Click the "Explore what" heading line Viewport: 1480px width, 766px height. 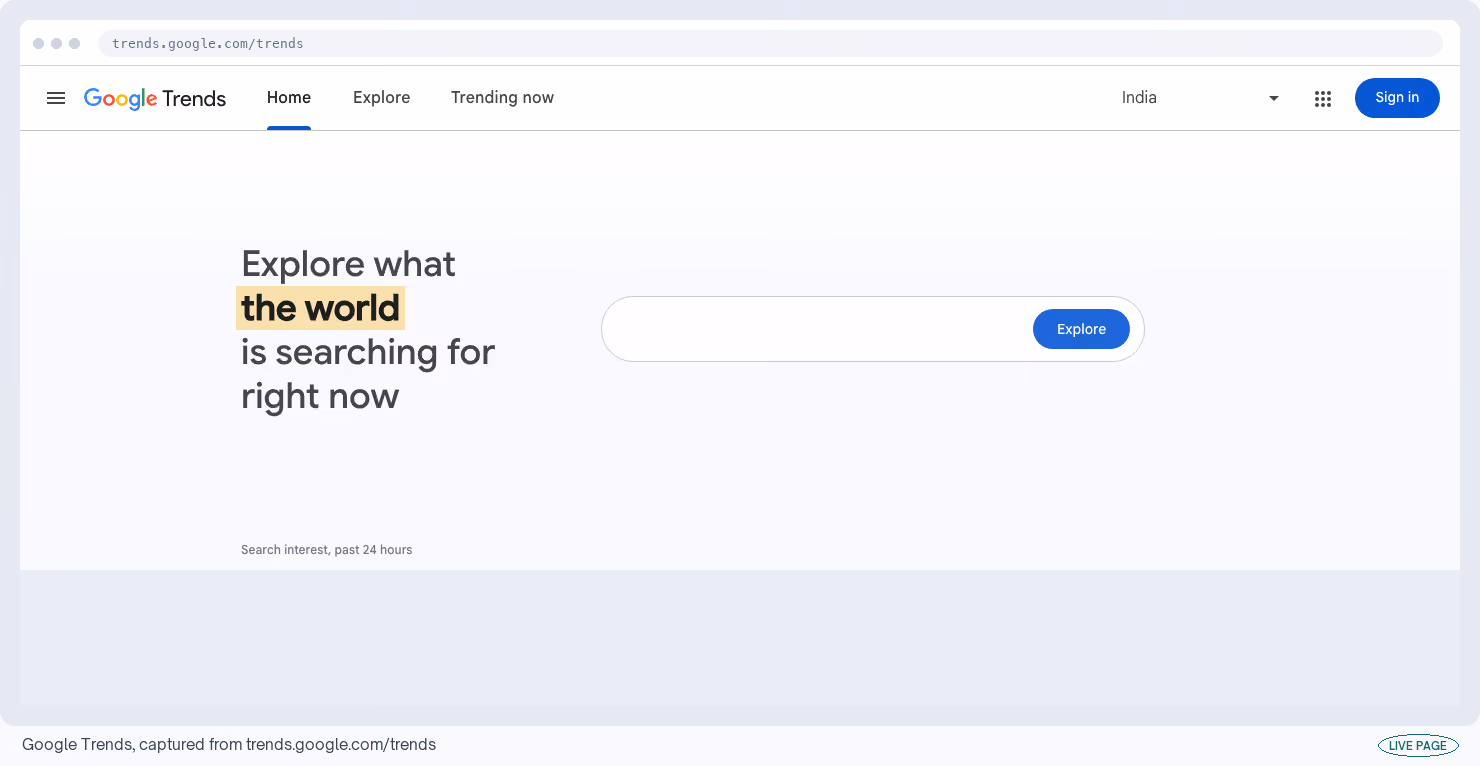click(x=348, y=264)
